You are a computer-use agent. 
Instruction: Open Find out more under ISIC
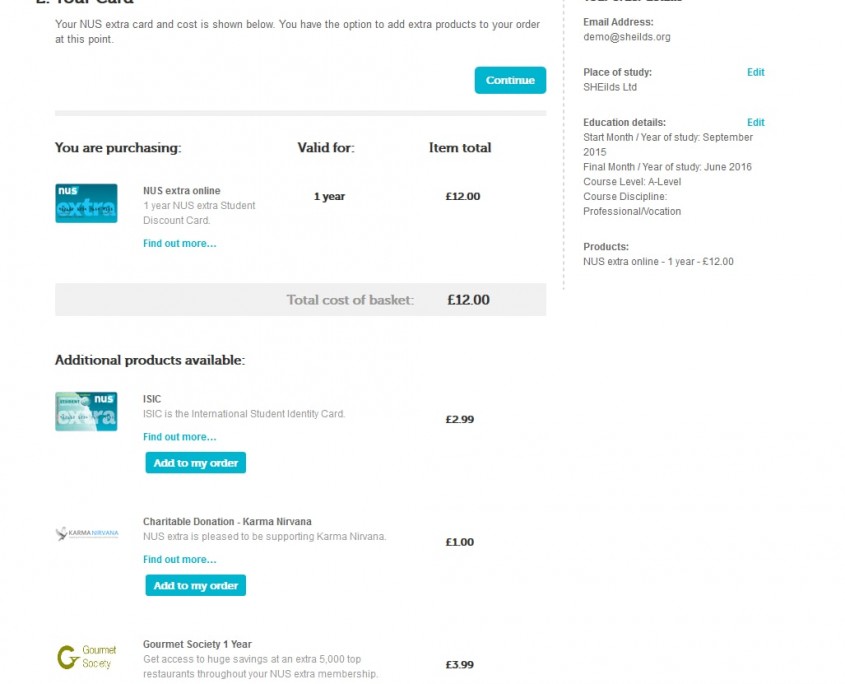(179, 437)
